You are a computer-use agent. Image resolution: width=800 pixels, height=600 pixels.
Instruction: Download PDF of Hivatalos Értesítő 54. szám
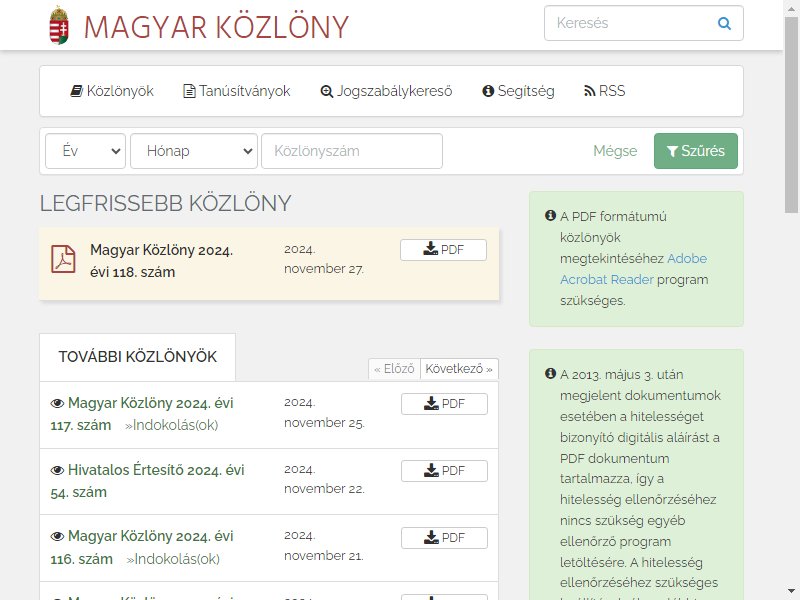tap(444, 471)
